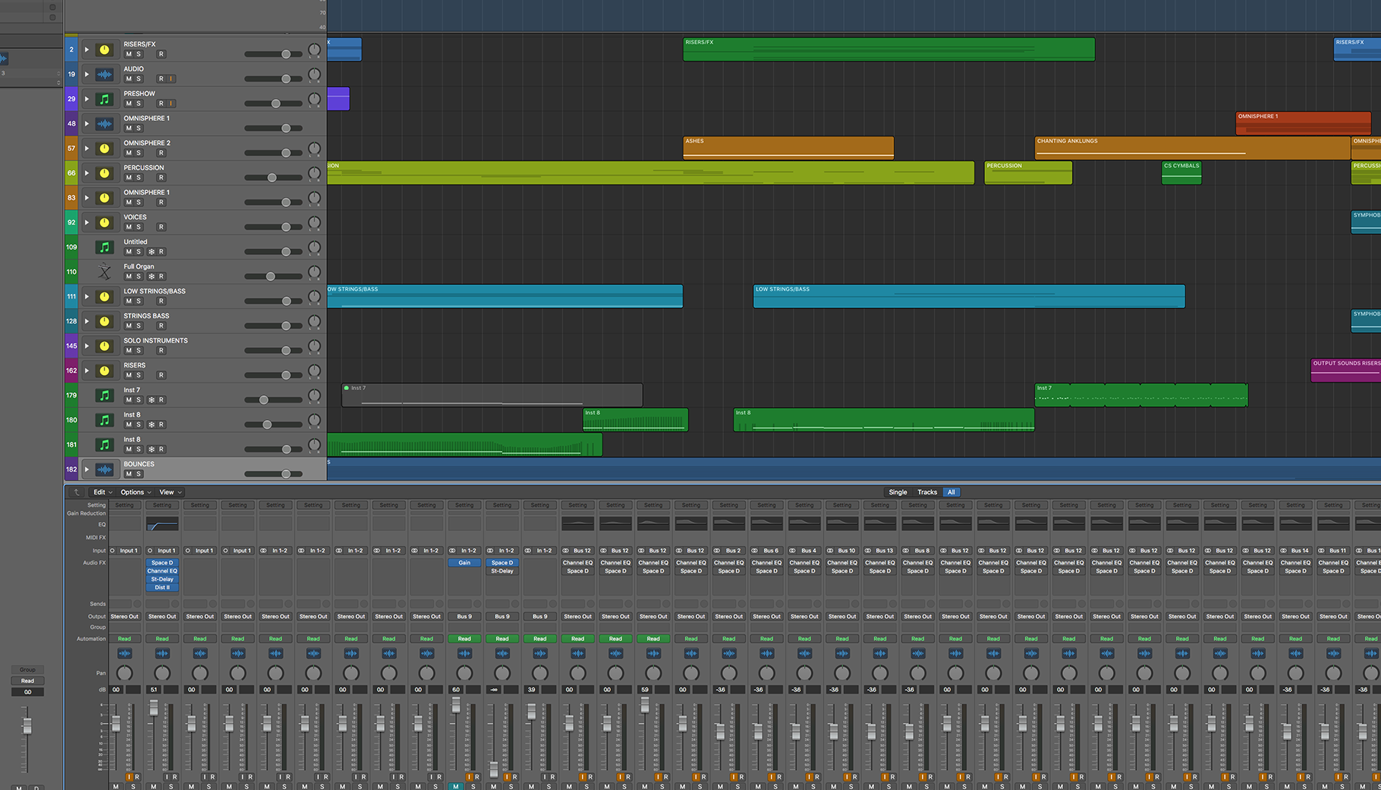Click the Untitled track music note icon
1381x790 pixels.
click(x=104, y=247)
